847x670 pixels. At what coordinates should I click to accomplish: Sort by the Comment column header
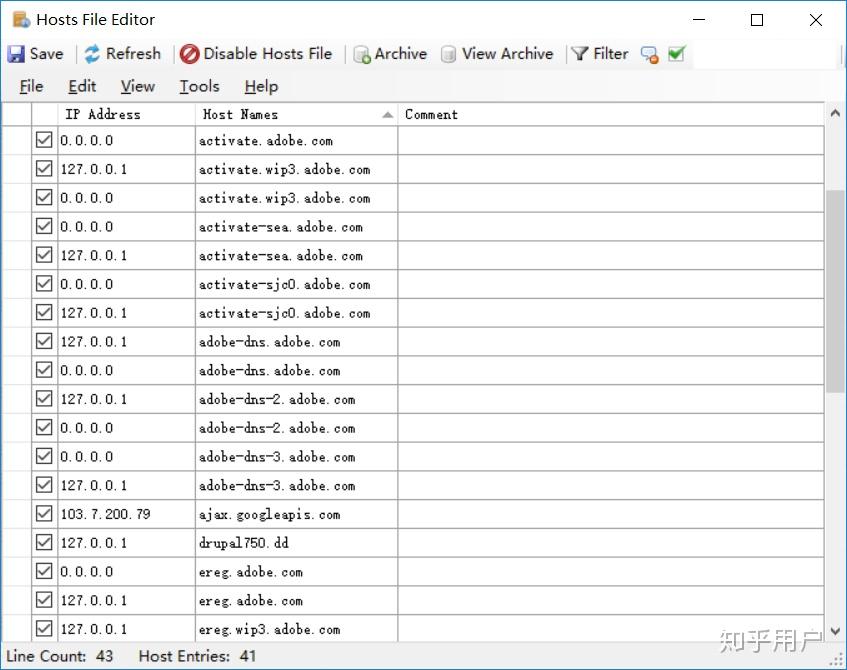pos(611,115)
